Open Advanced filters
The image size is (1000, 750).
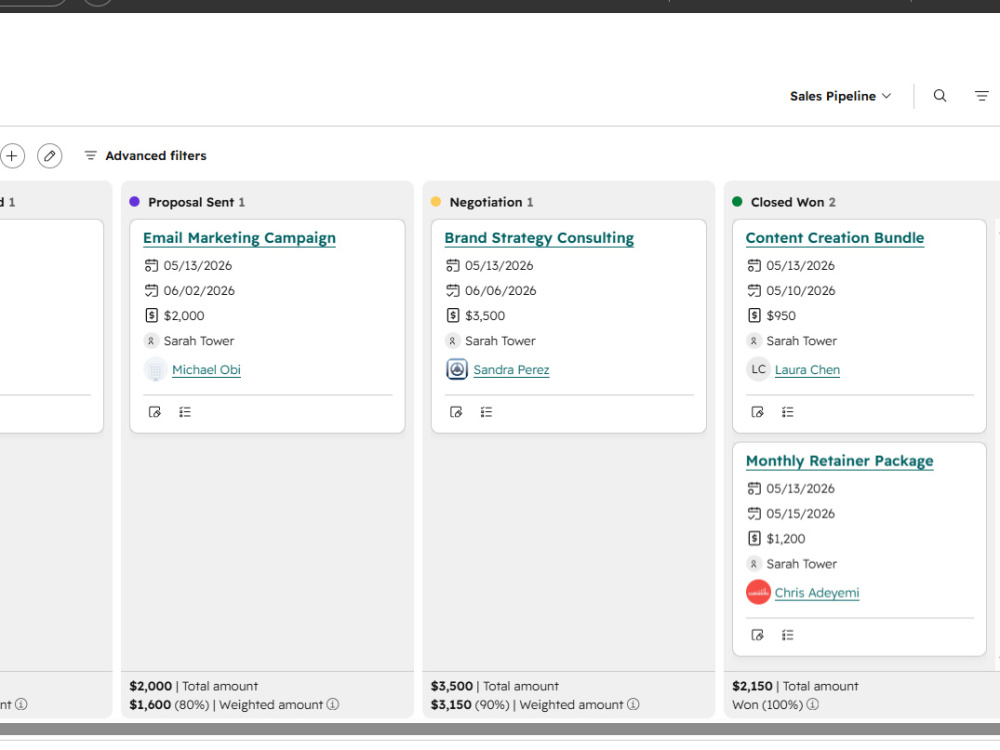[145, 156]
